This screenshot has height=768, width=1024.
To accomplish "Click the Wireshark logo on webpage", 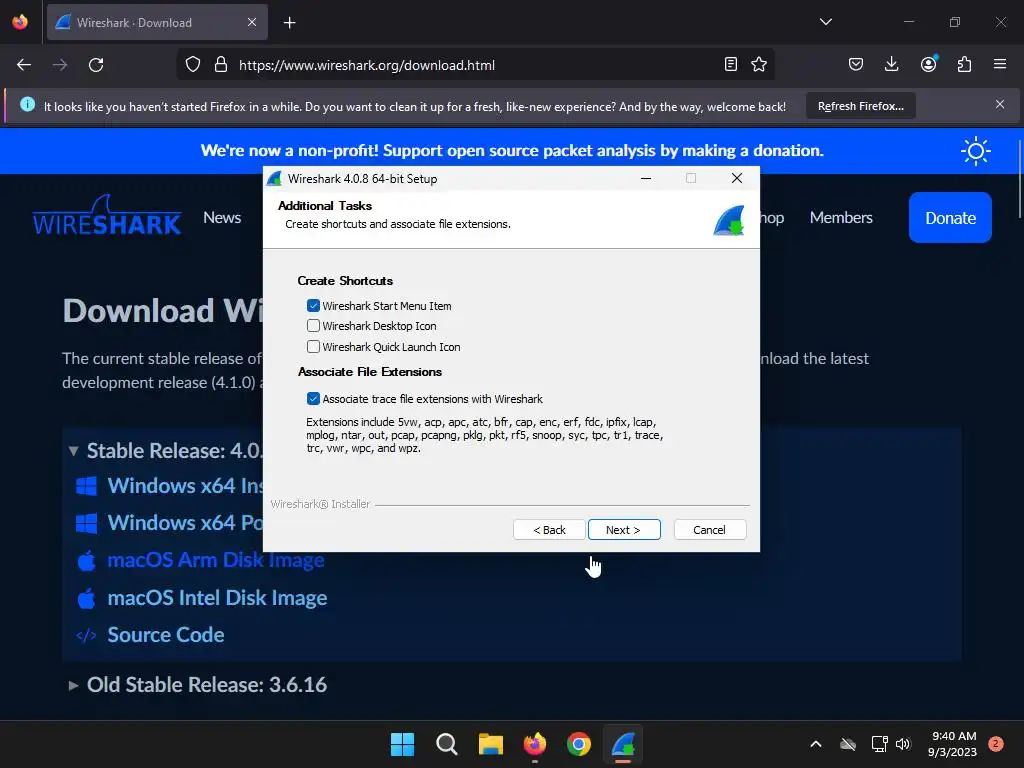I will (106, 216).
